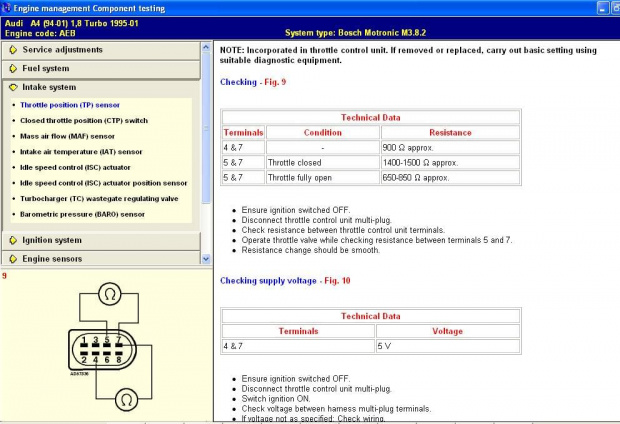This screenshot has height=424, width=620.
Task: Open Turbocharger (TC) wastegate regulating valve
Action: point(99,199)
